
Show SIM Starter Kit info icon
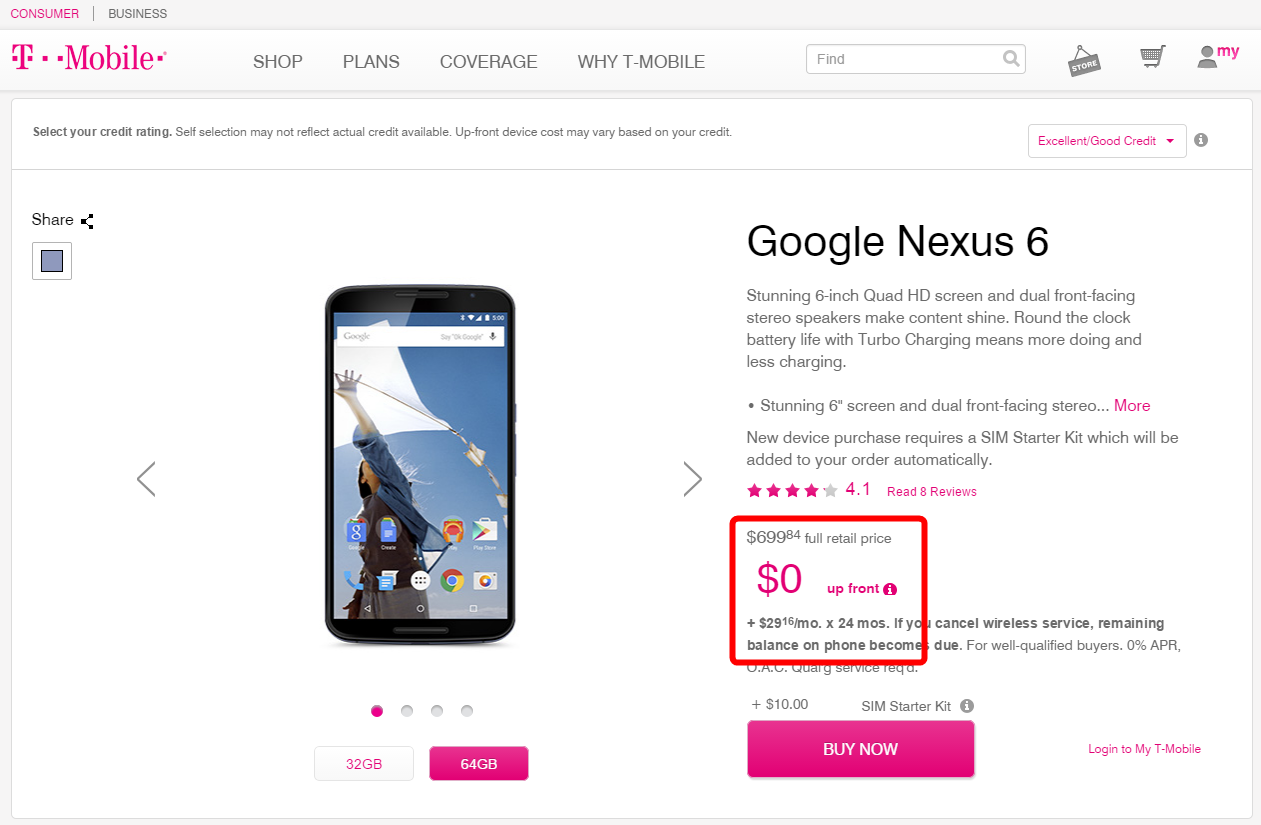coord(967,706)
